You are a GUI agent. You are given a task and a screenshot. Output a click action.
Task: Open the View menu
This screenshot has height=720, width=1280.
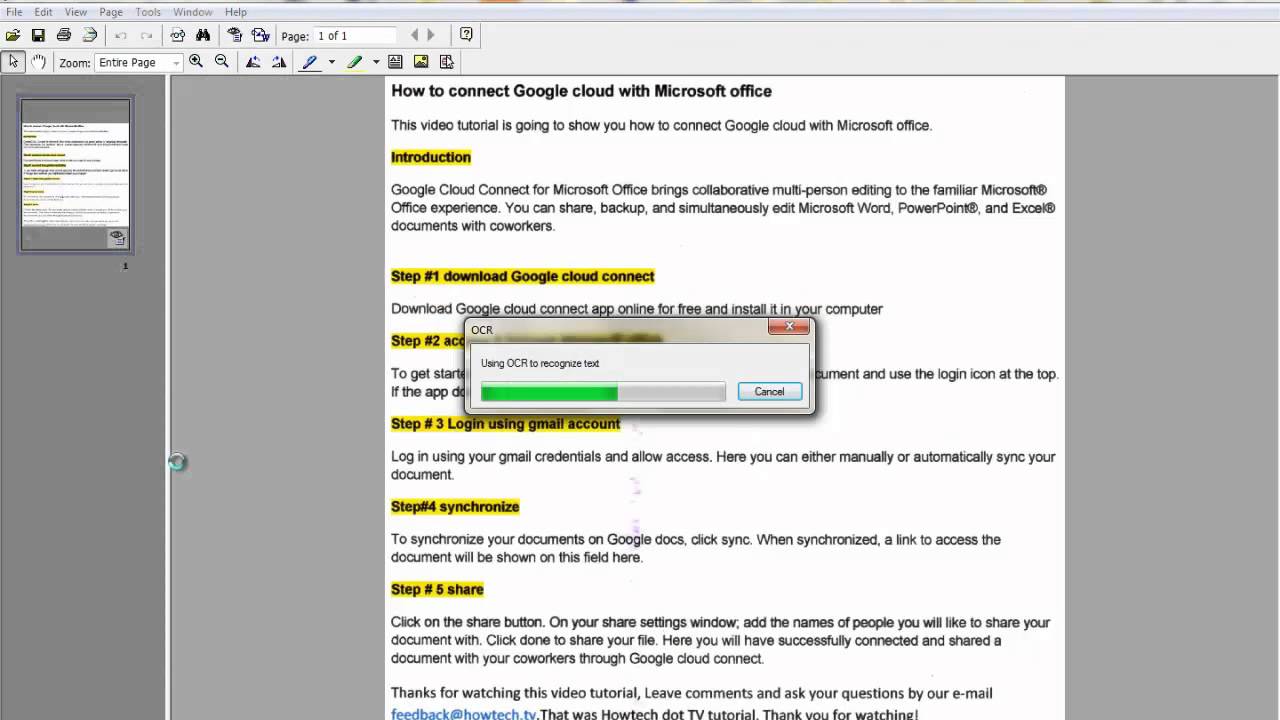(x=76, y=12)
